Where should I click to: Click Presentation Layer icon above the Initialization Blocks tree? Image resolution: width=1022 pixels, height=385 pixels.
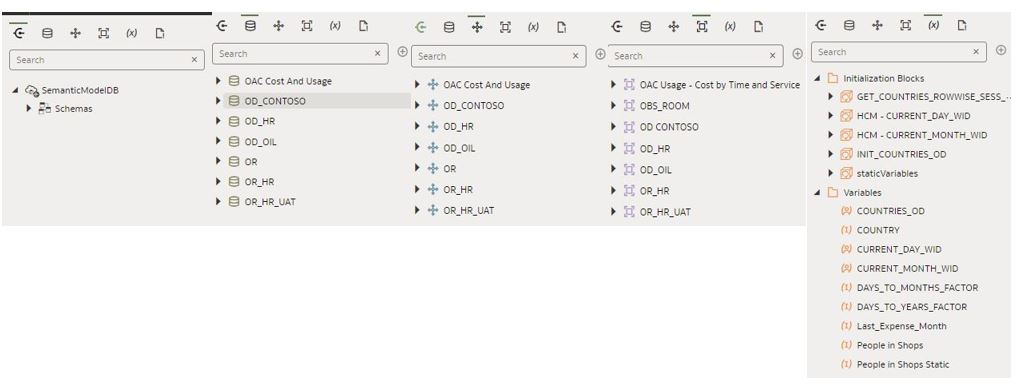pos(905,25)
